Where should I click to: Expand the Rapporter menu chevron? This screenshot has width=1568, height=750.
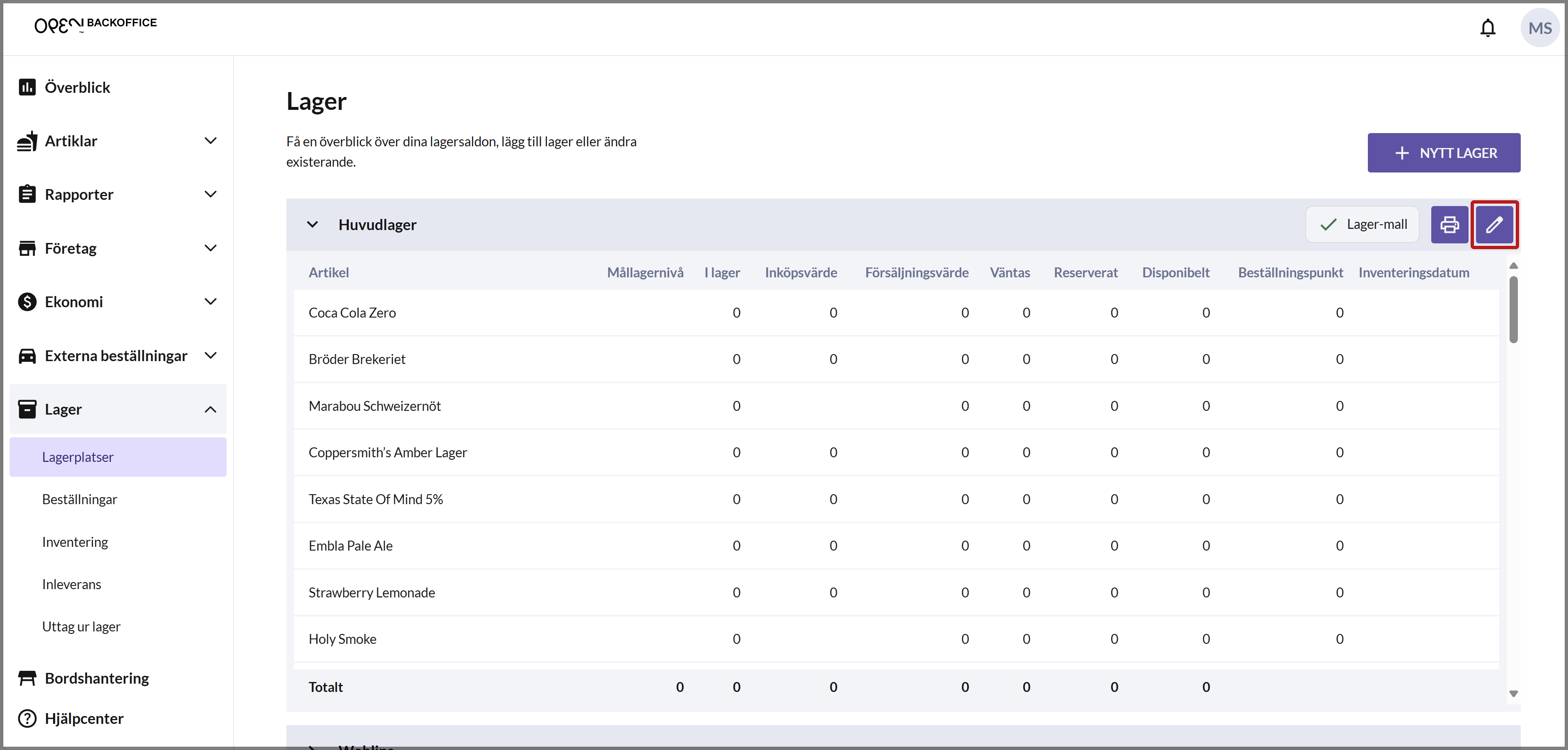[x=211, y=194]
